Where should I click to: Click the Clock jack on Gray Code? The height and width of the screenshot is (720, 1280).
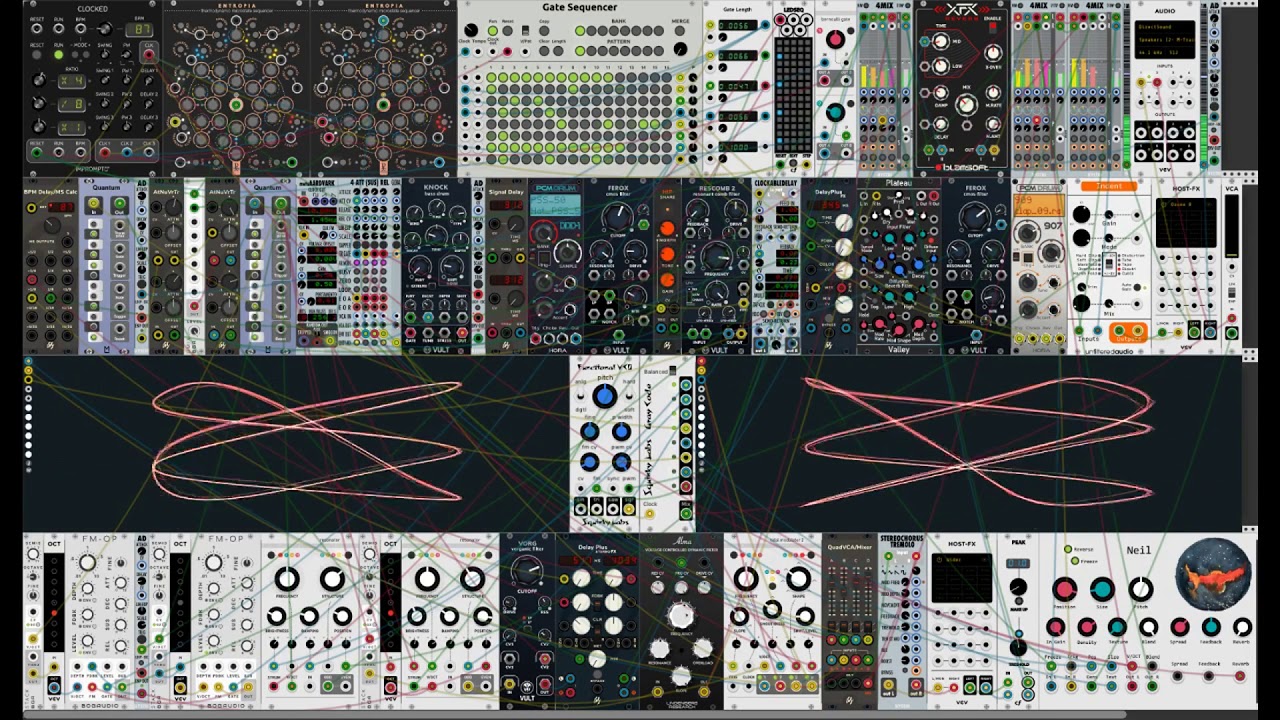coord(650,514)
